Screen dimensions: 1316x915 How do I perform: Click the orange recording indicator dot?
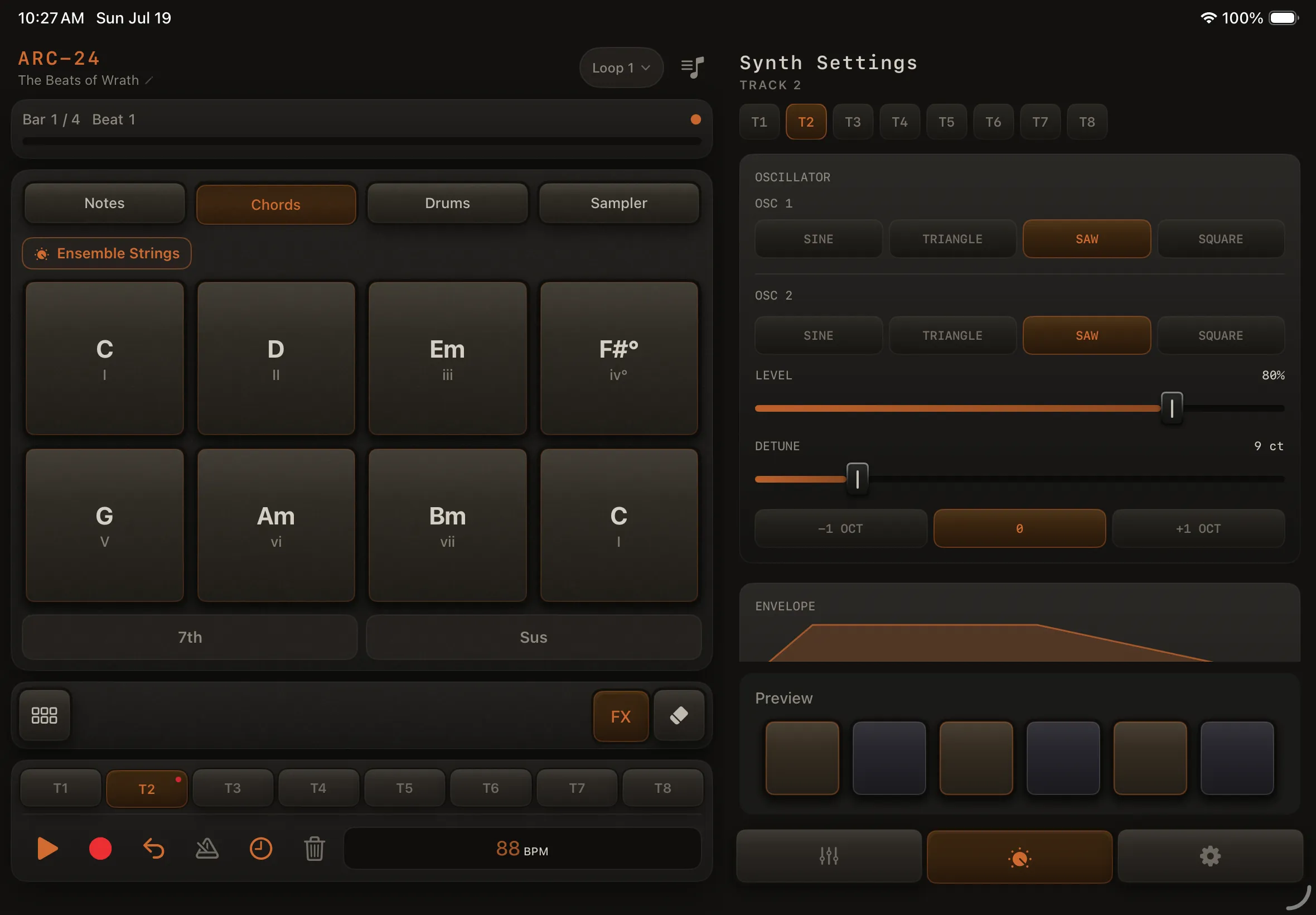click(695, 120)
